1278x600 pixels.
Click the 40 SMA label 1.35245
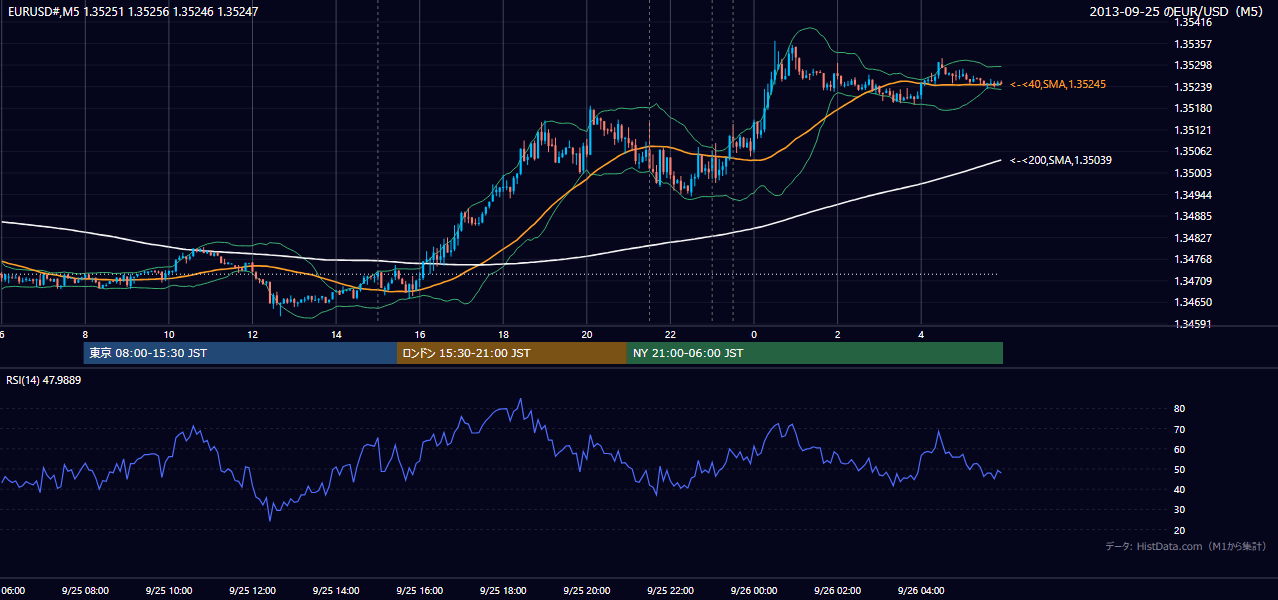(1058, 85)
